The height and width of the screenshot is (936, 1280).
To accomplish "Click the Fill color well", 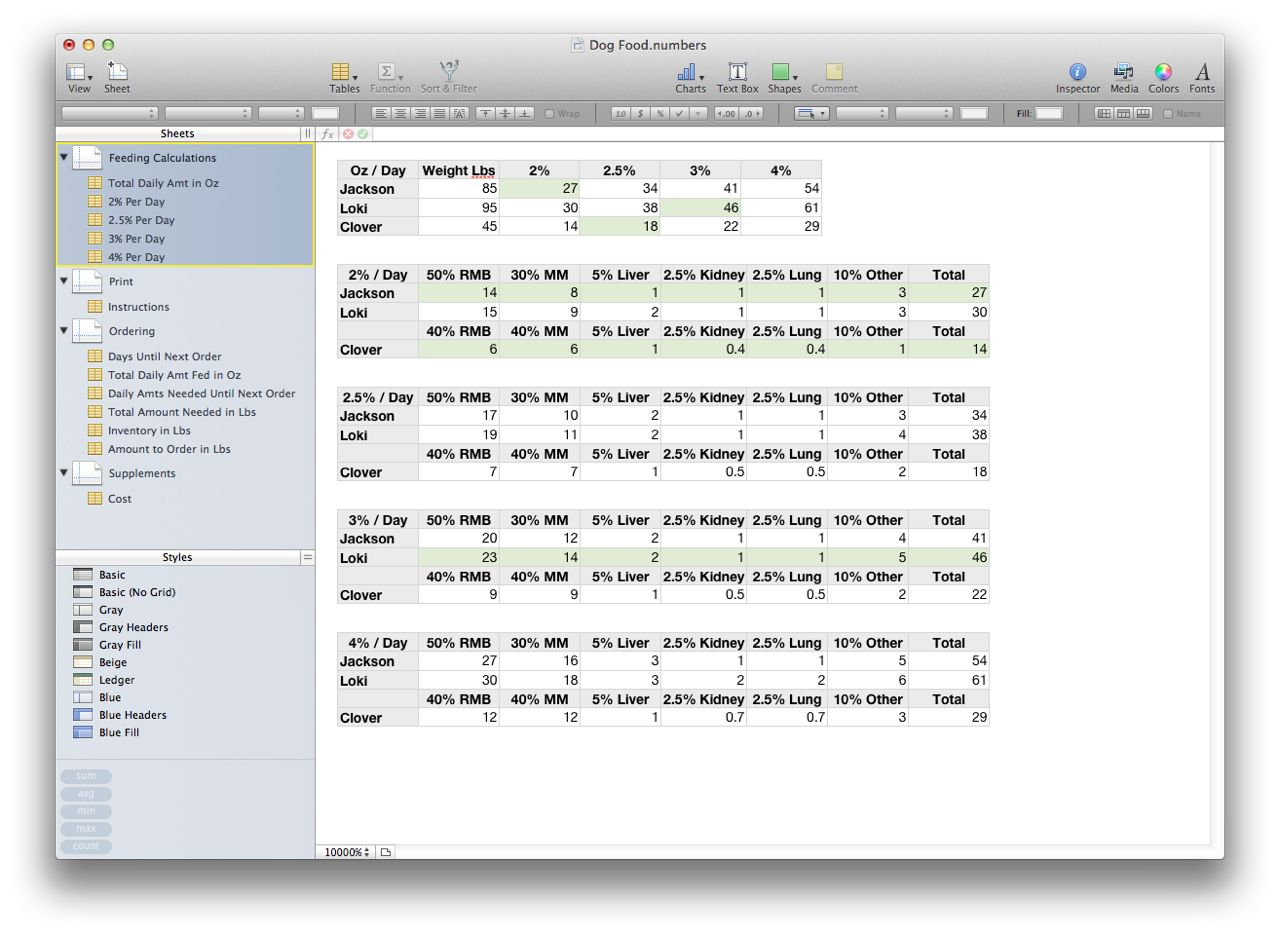I will tap(1048, 114).
